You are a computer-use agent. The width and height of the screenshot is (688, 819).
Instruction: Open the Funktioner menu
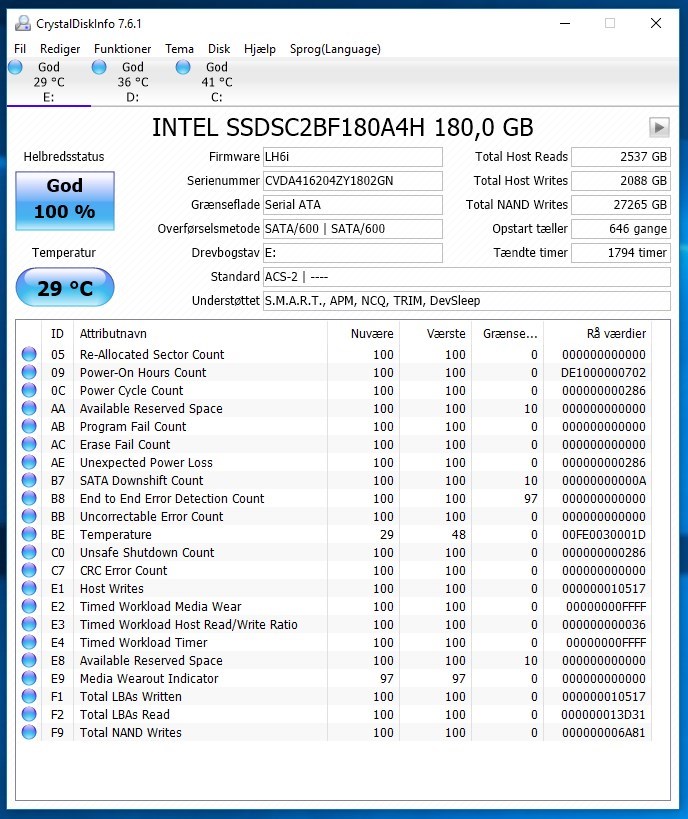click(x=122, y=49)
